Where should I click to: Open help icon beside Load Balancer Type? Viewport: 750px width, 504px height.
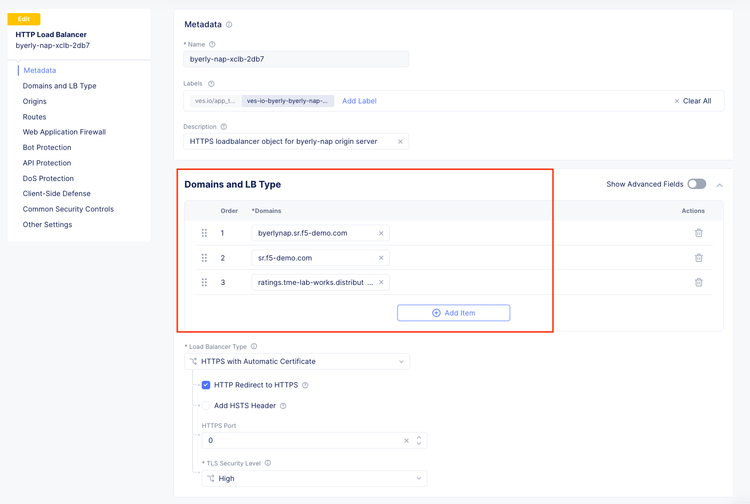254,347
